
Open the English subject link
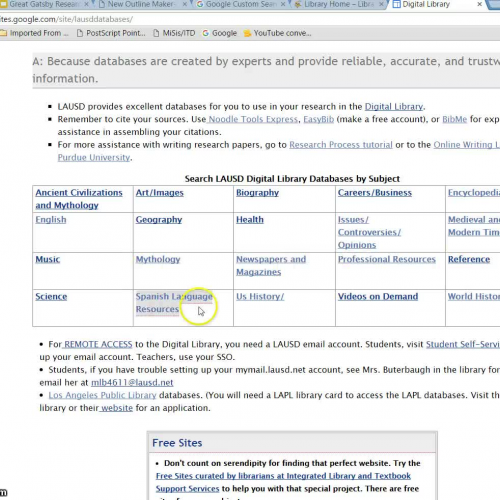point(51,220)
